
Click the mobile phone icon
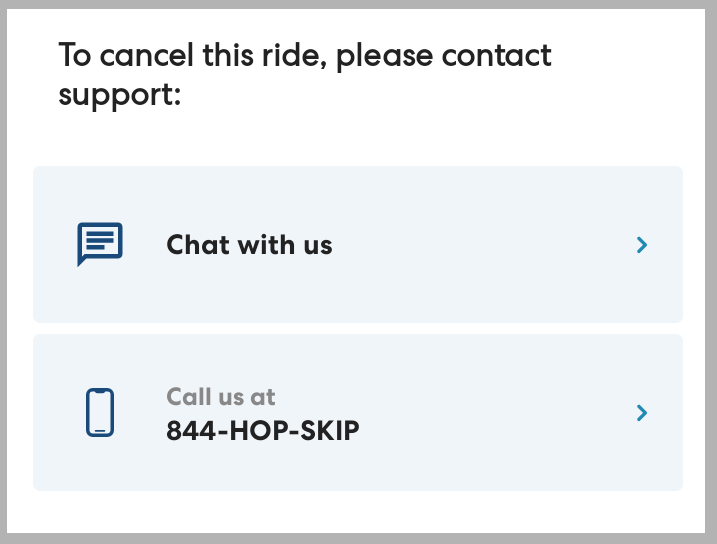pos(99,412)
